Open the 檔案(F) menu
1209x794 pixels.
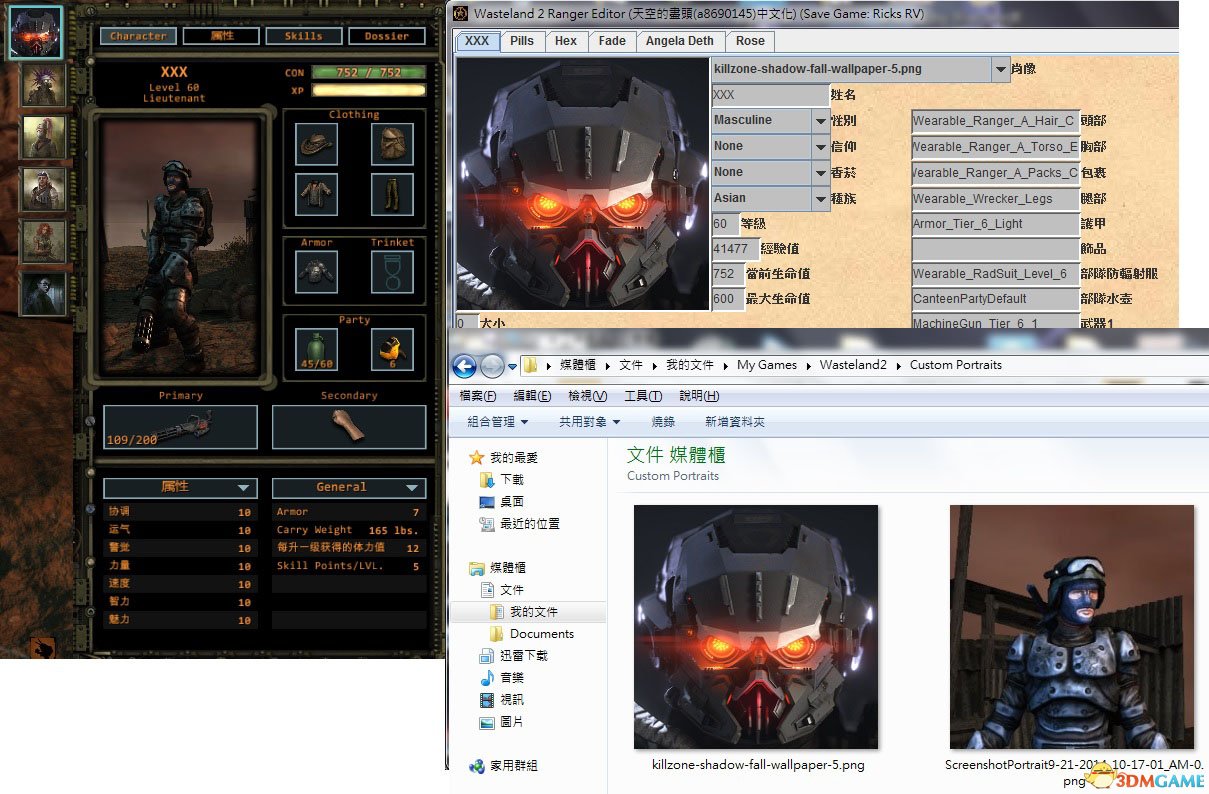478,396
